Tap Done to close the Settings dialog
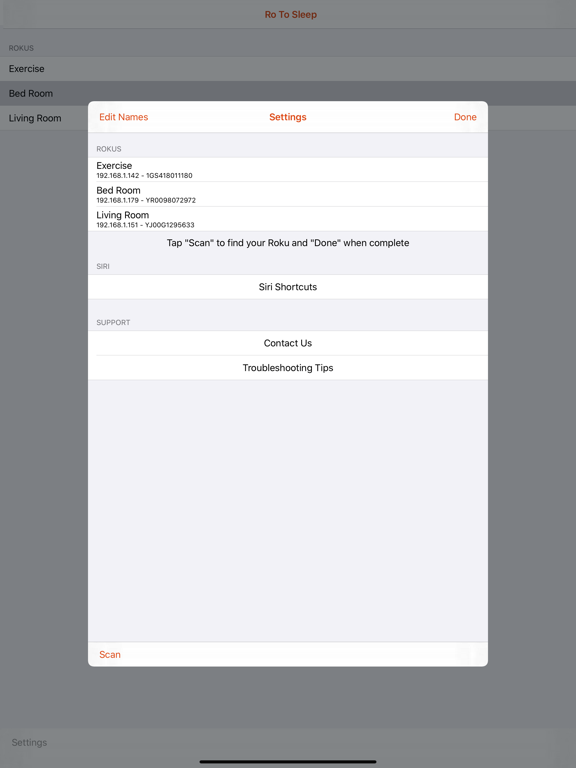 pyautogui.click(x=465, y=117)
